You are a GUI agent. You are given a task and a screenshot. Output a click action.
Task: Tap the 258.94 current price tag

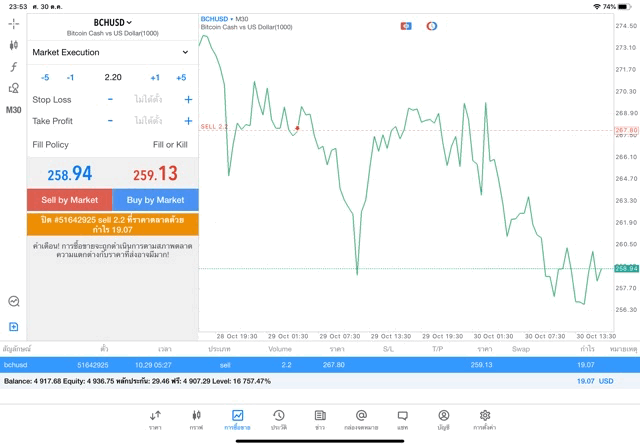(x=626, y=268)
